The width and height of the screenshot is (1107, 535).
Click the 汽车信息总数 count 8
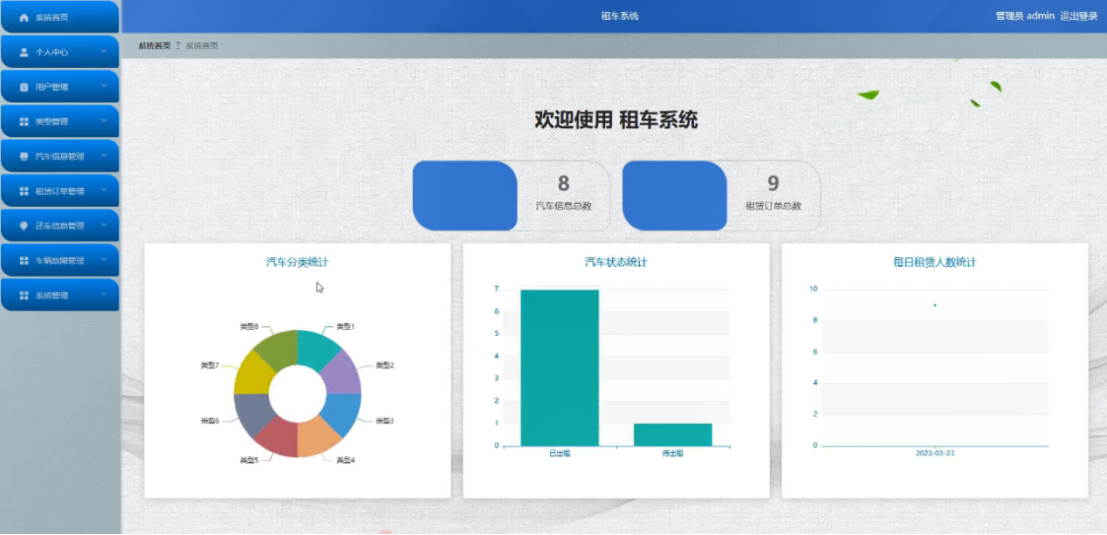[x=563, y=184]
